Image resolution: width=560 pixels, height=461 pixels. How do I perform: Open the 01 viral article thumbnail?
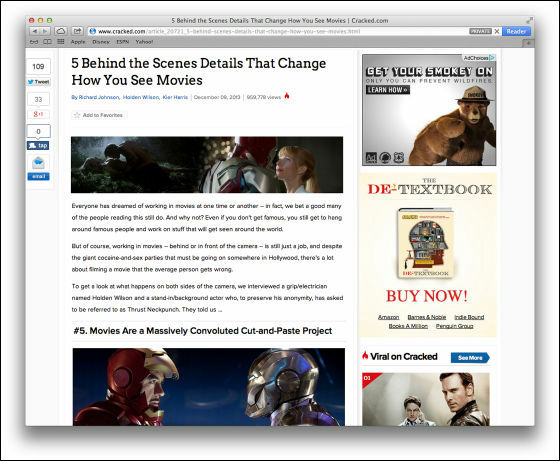pyautogui.click(x=426, y=399)
